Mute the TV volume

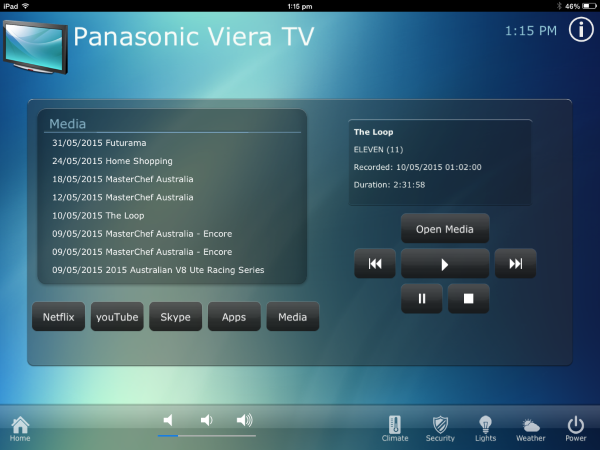pyautogui.click(x=169, y=420)
